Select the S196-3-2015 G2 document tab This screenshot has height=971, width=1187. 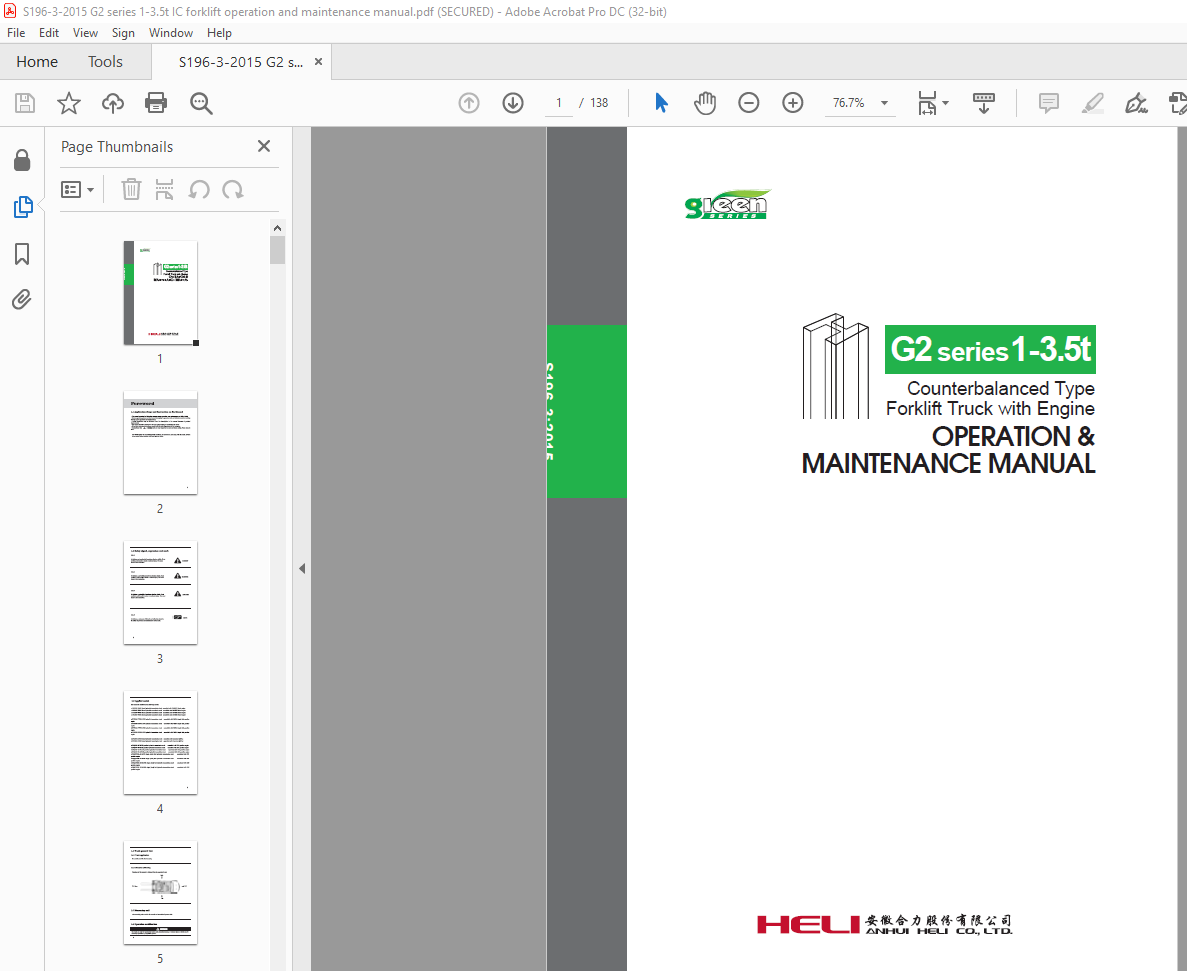click(x=241, y=62)
